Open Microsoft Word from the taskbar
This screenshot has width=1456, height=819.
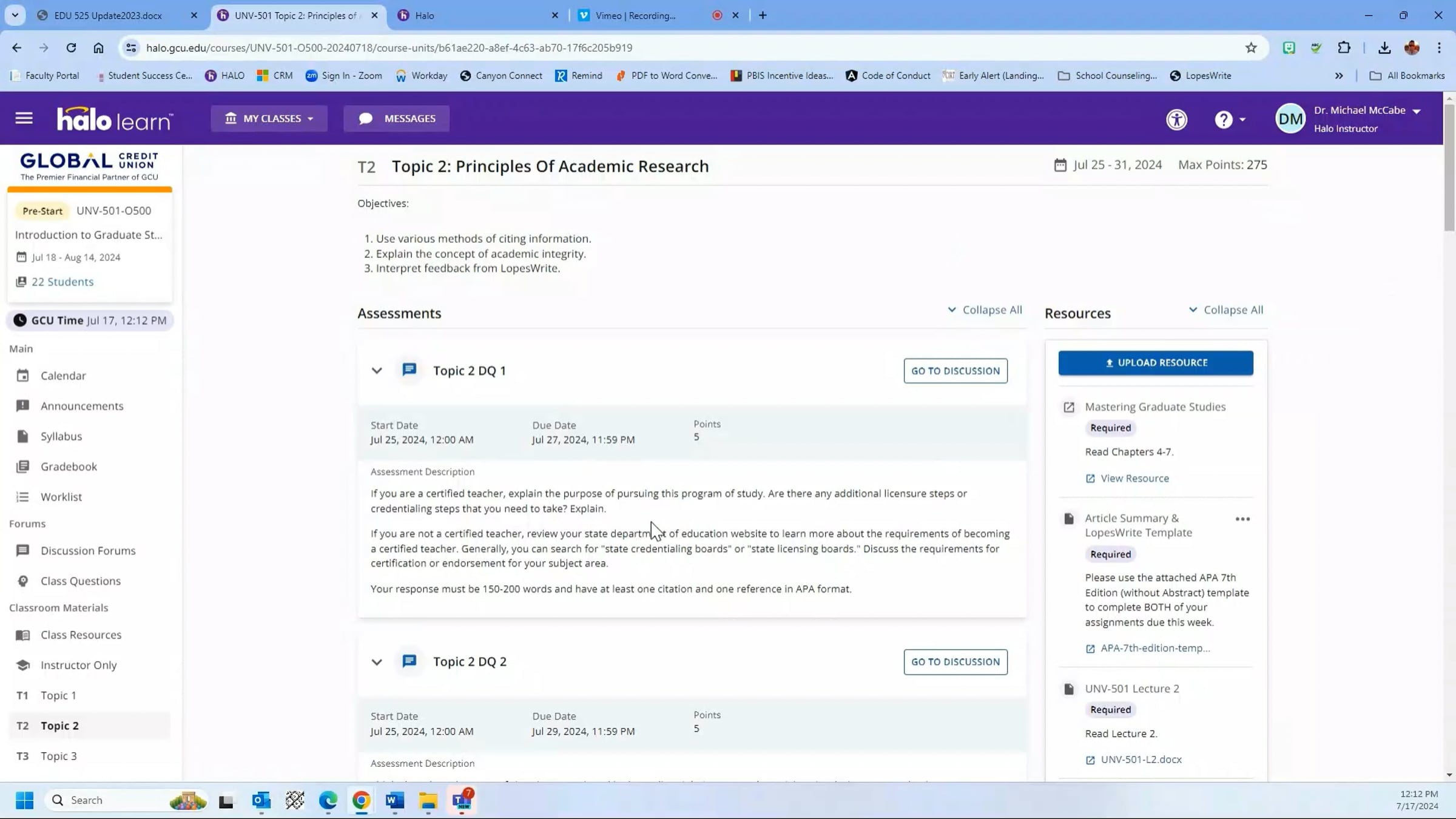point(394,800)
